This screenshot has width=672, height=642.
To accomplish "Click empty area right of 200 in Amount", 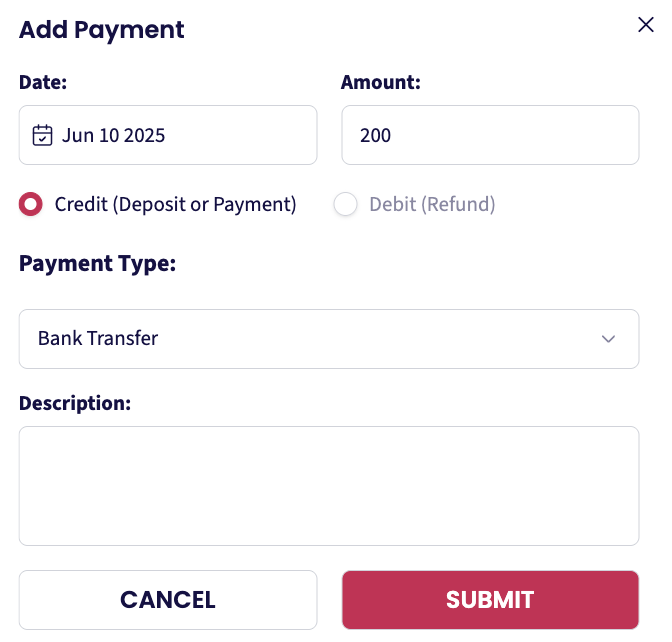I will coord(514,135).
